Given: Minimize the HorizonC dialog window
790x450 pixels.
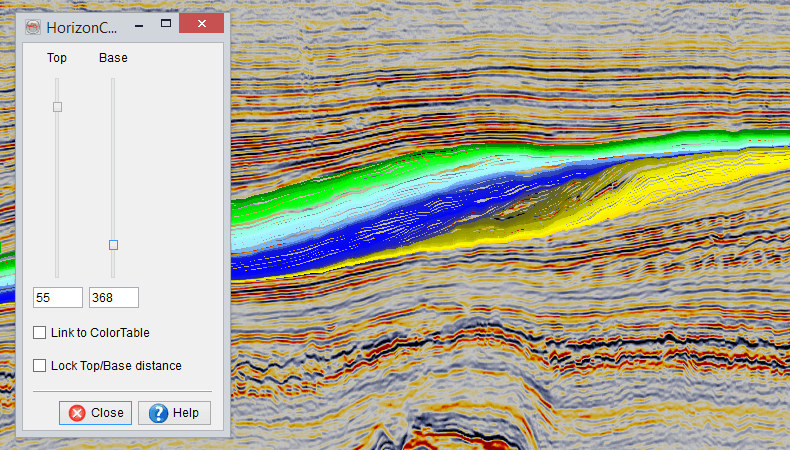Looking at the screenshot, I should pyautogui.click(x=137, y=24).
